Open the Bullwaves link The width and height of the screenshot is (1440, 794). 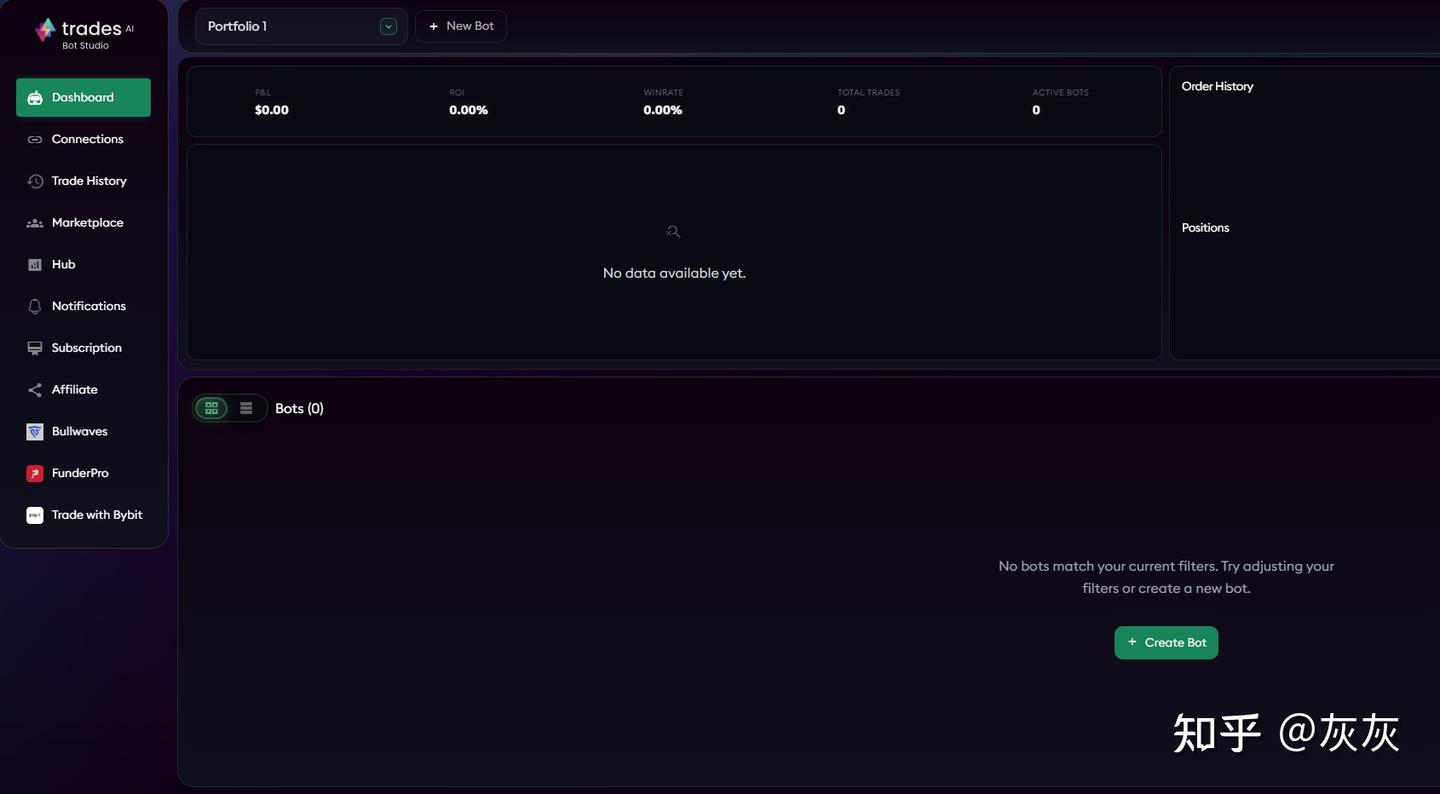(83, 432)
